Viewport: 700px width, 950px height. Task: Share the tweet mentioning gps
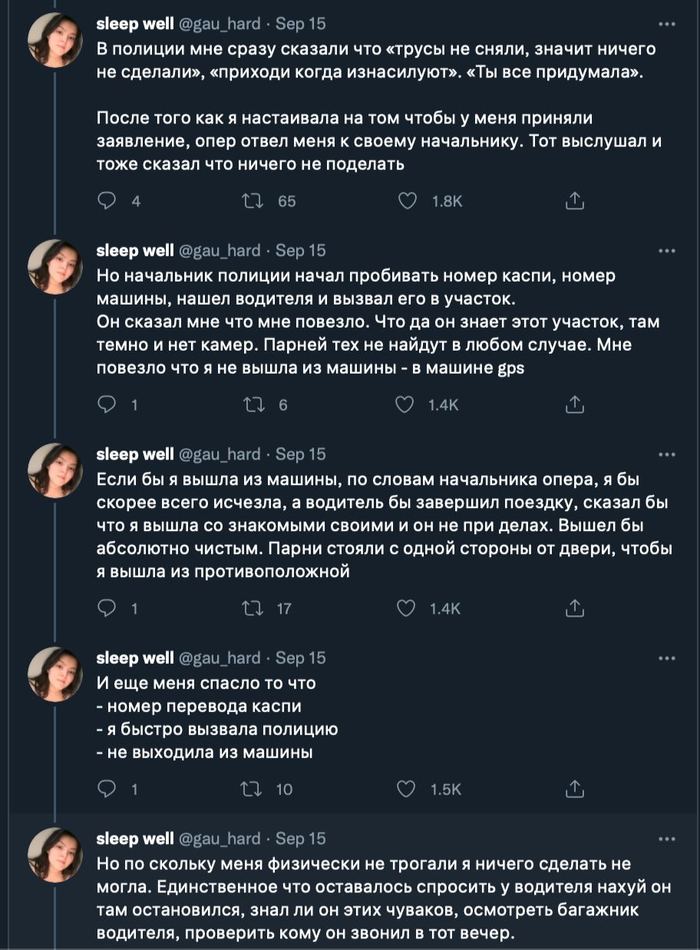coord(575,405)
